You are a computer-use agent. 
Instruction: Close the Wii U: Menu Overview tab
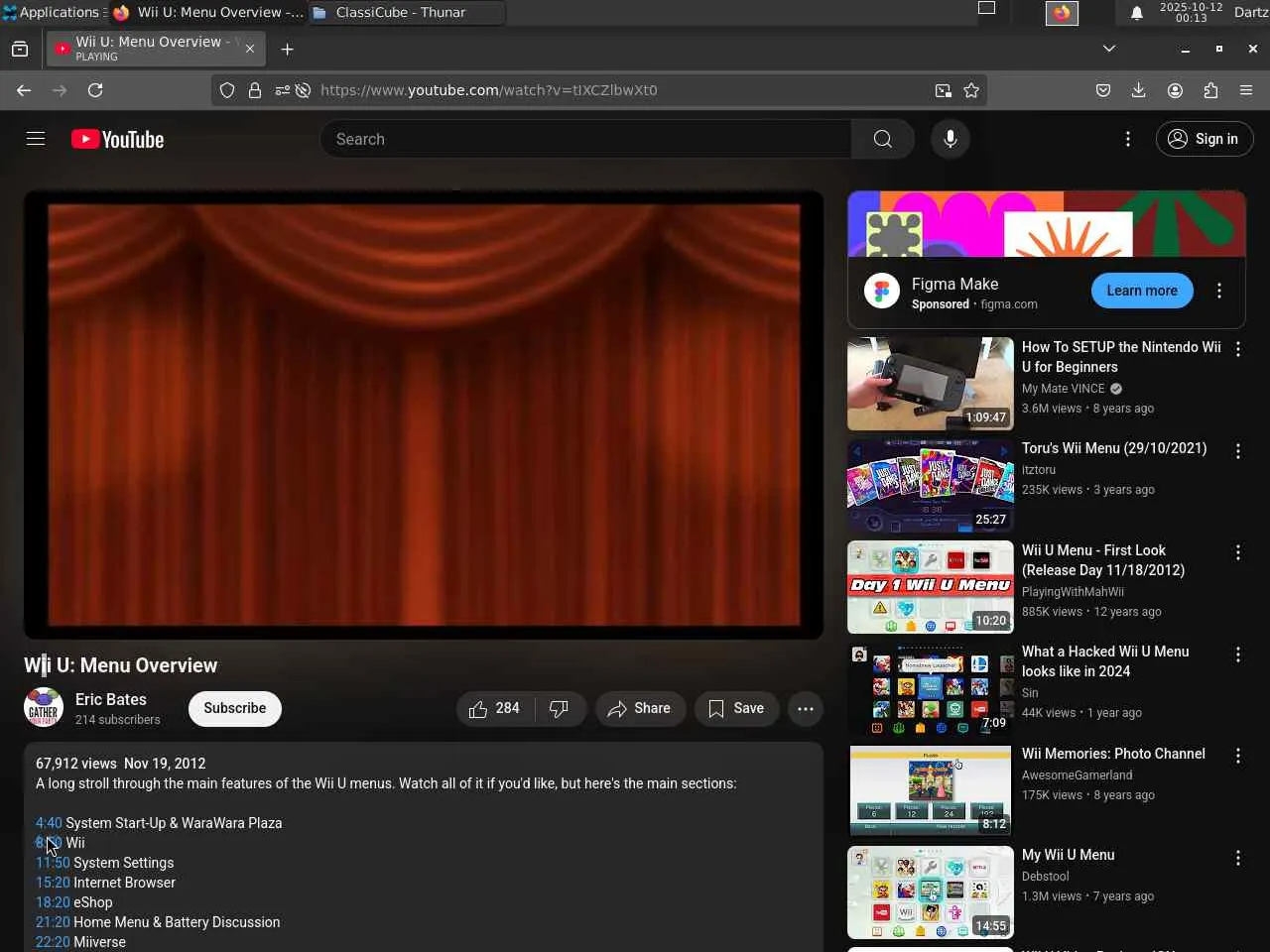[x=250, y=49]
